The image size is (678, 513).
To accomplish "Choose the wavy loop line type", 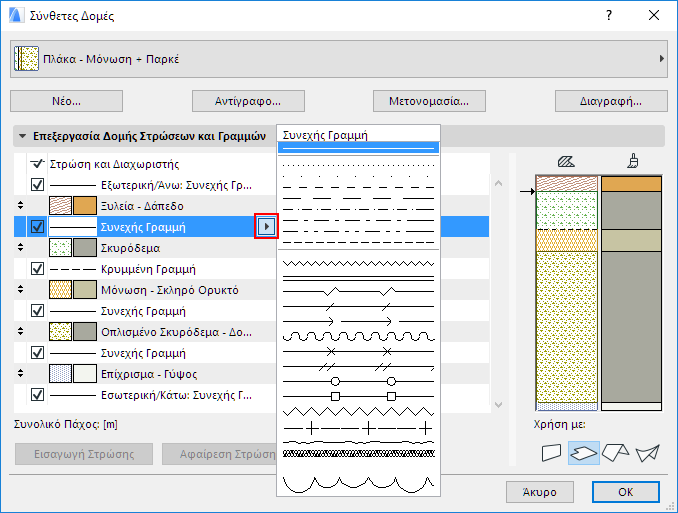I will (358, 337).
